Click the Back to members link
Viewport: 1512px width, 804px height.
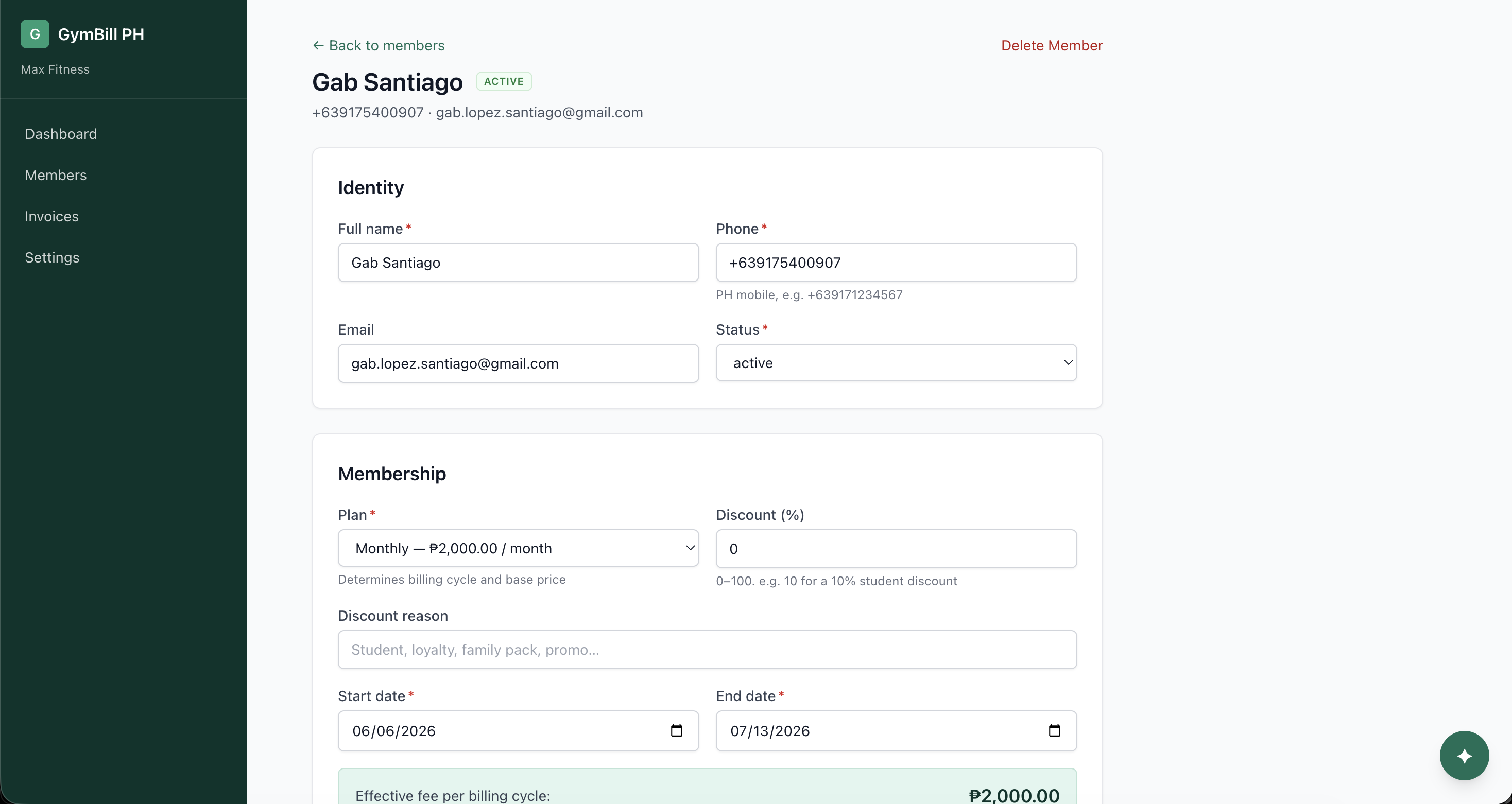point(379,45)
